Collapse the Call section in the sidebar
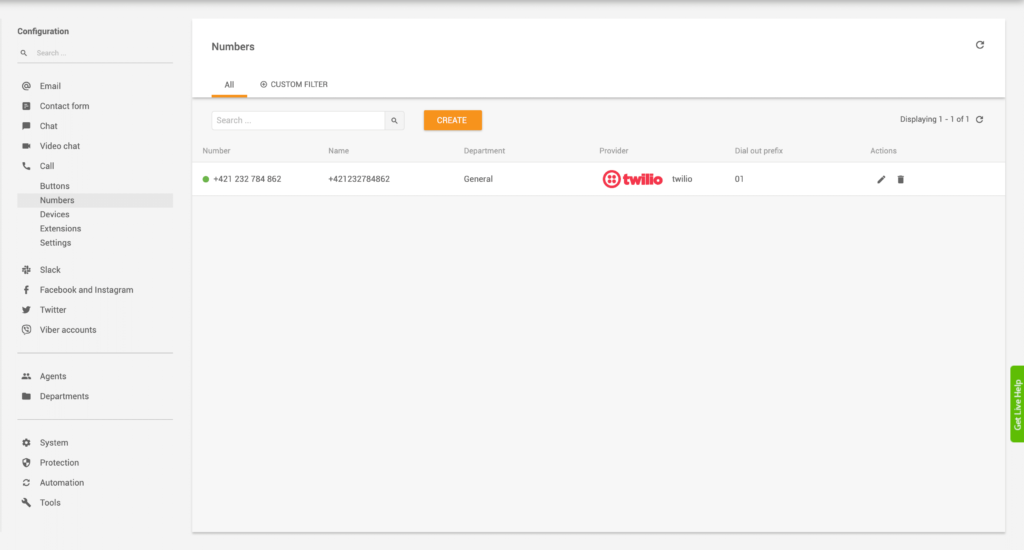The image size is (1024, 550). click(47, 166)
